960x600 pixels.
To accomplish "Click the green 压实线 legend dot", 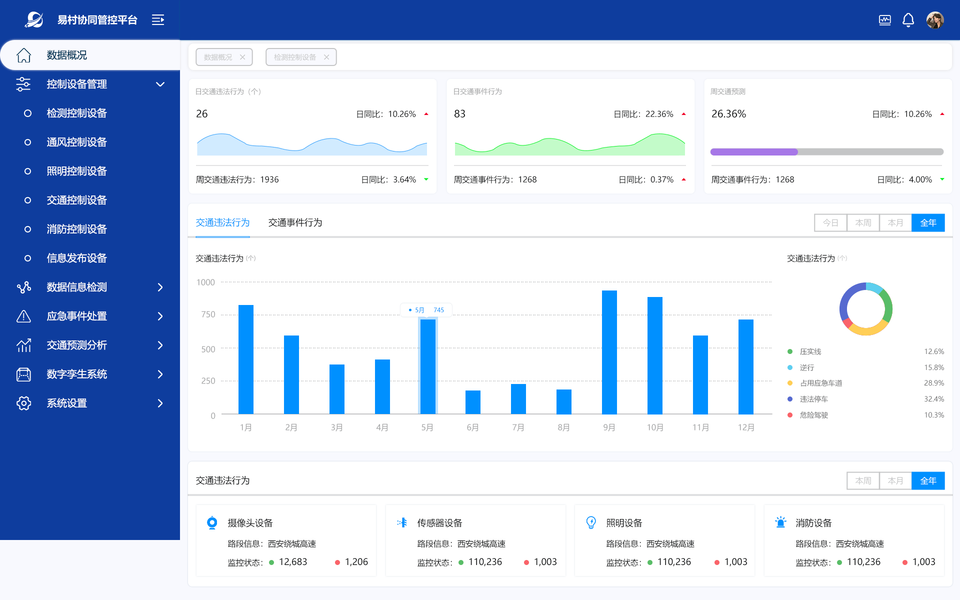I will coord(790,351).
